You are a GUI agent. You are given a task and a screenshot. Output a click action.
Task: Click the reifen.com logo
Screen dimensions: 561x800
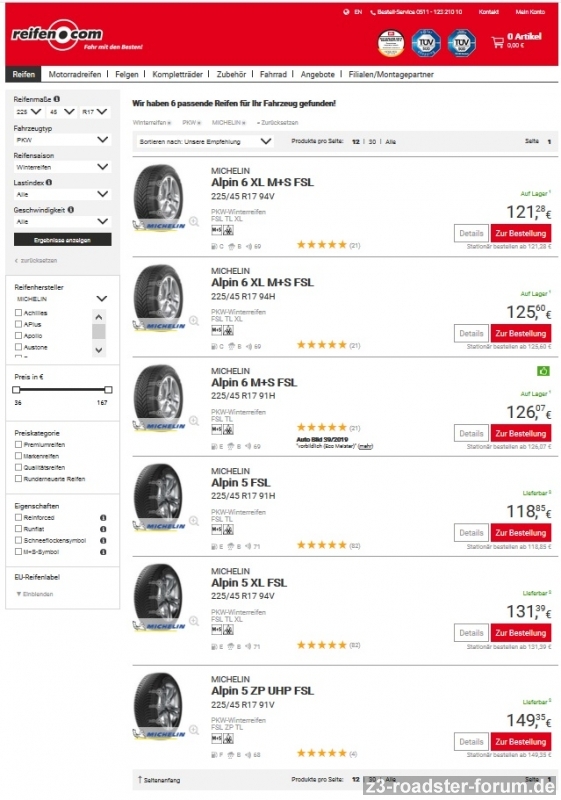tap(58, 35)
